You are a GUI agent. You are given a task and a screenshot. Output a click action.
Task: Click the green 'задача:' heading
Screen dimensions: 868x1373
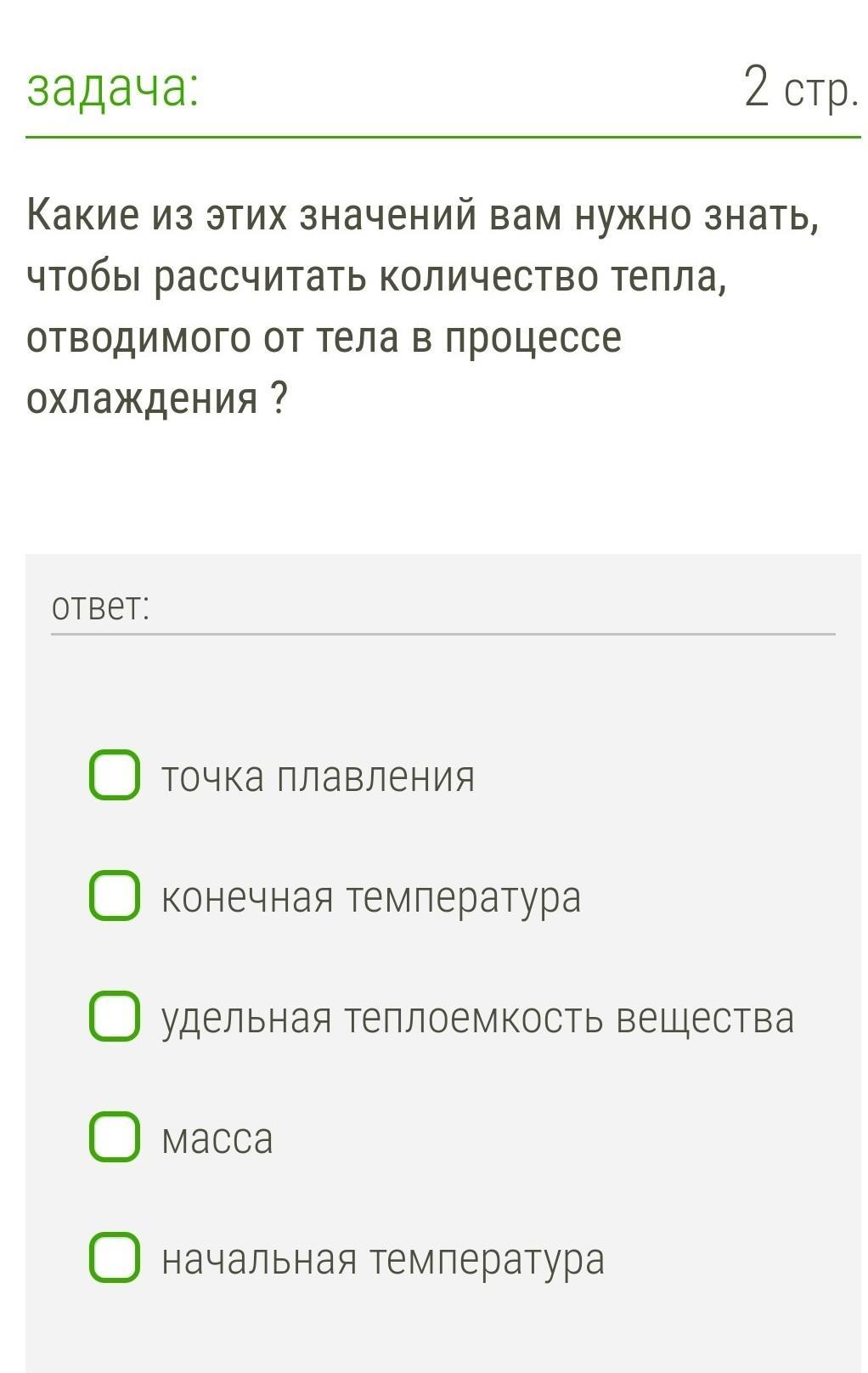point(113,88)
